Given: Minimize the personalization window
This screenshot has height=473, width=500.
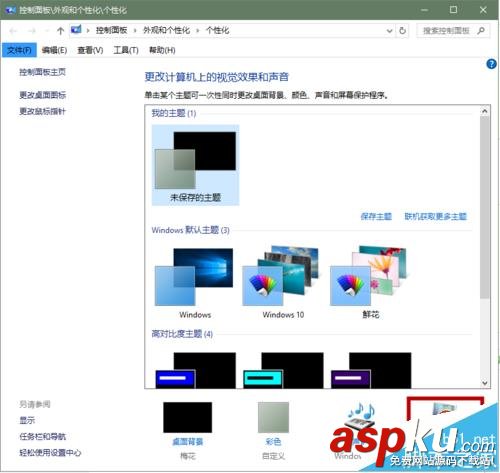Looking at the screenshot, I should click(424, 10).
